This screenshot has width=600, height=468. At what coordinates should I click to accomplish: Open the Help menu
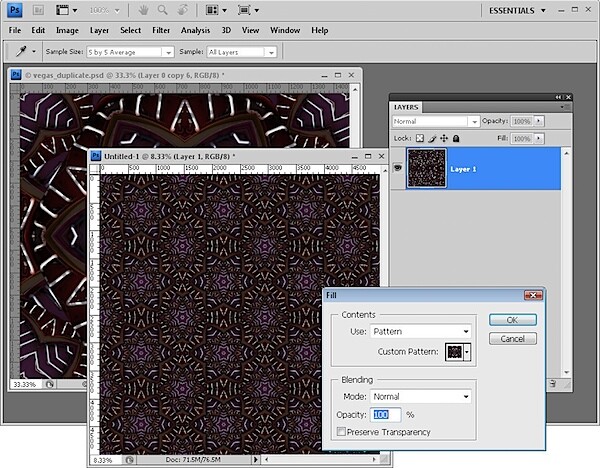320,30
